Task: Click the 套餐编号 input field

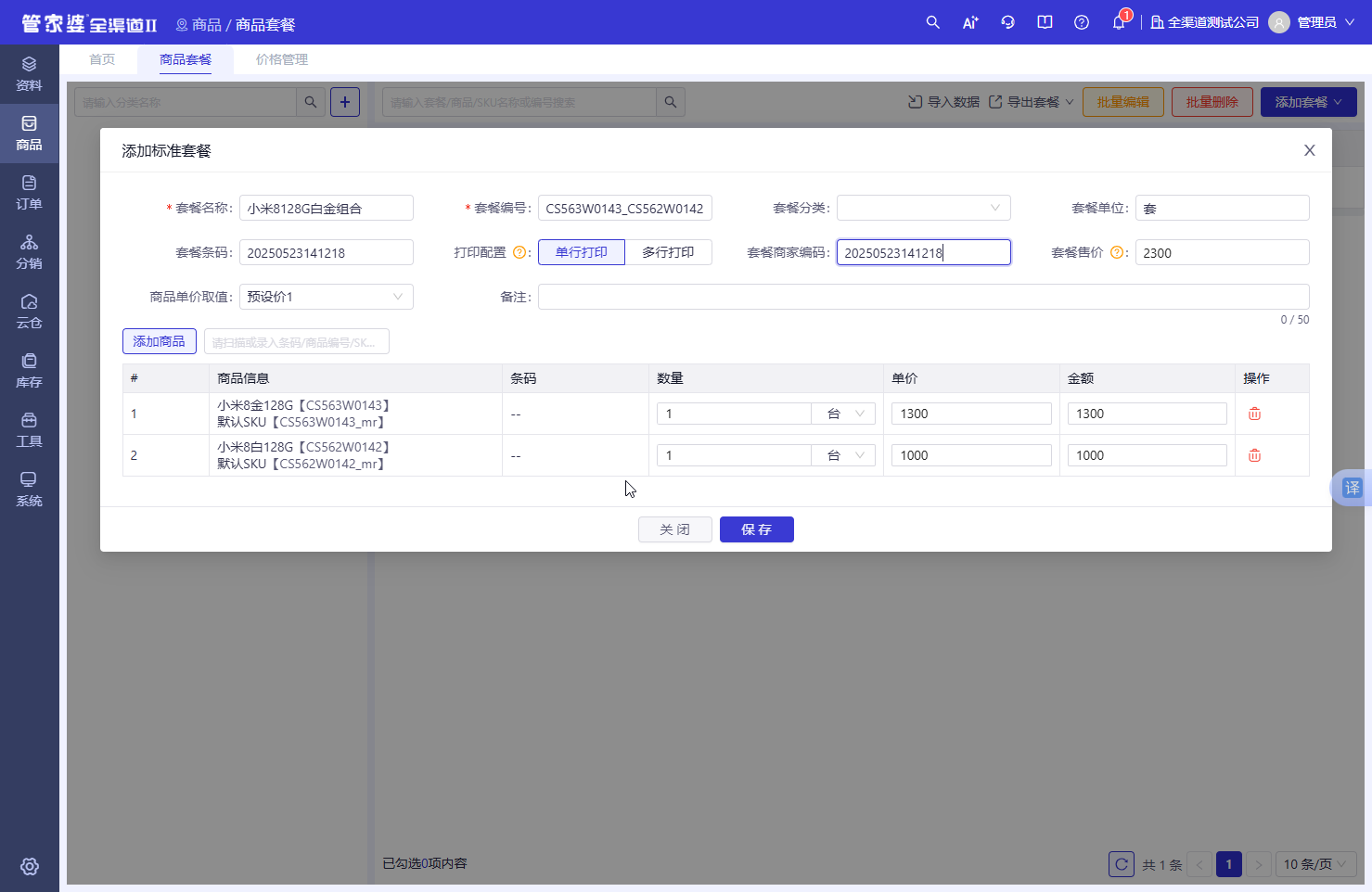Action: coord(625,208)
